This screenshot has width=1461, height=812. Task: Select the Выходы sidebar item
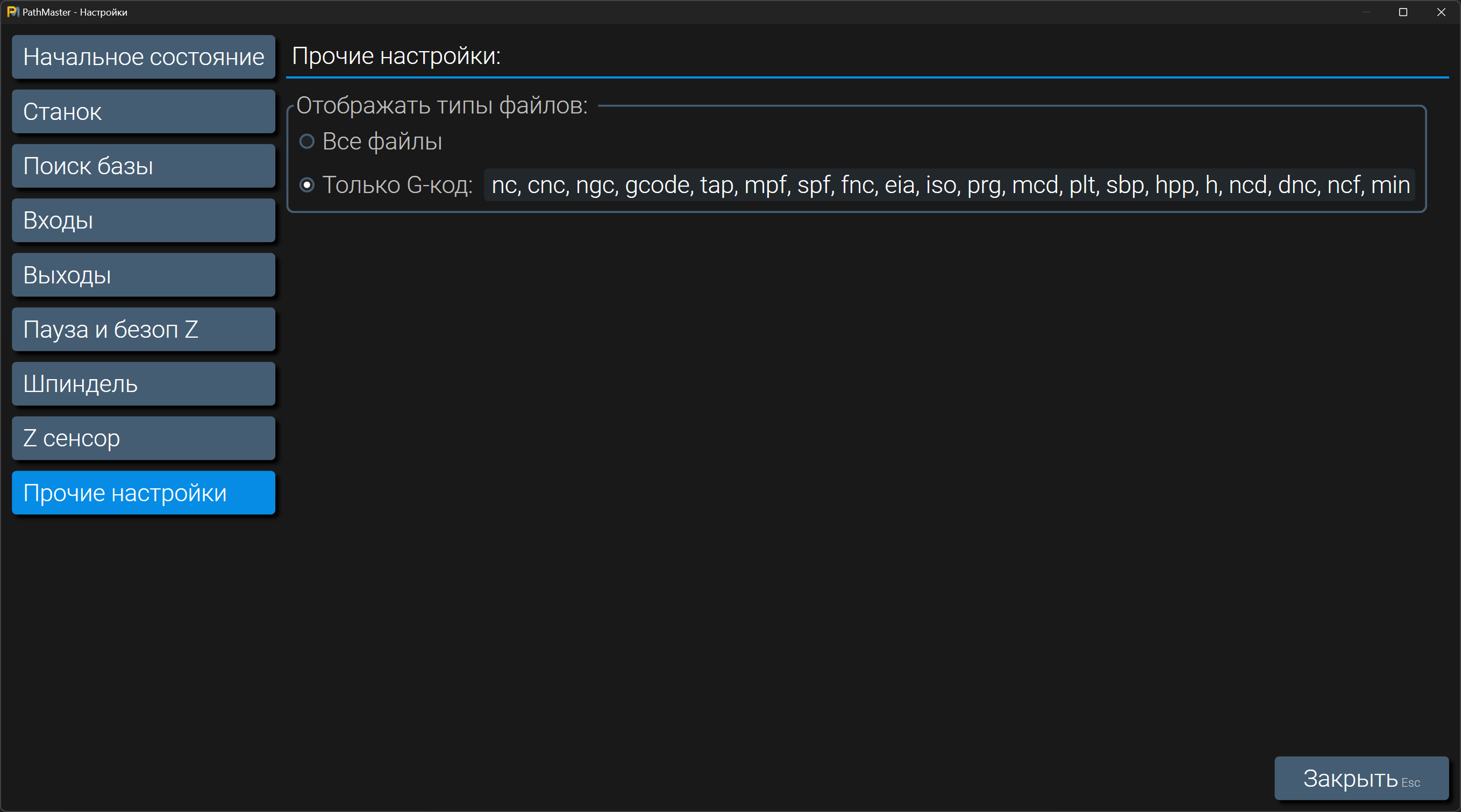click(143, 275)
